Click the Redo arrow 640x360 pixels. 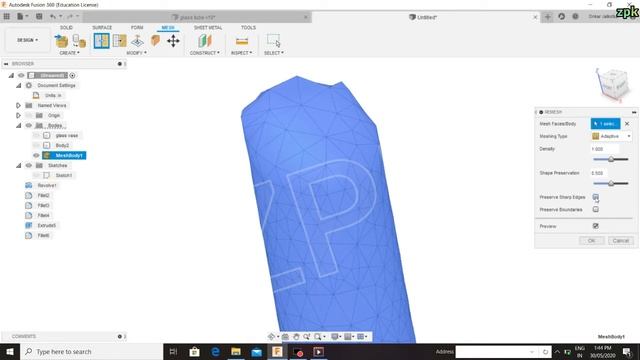[70, 17]
